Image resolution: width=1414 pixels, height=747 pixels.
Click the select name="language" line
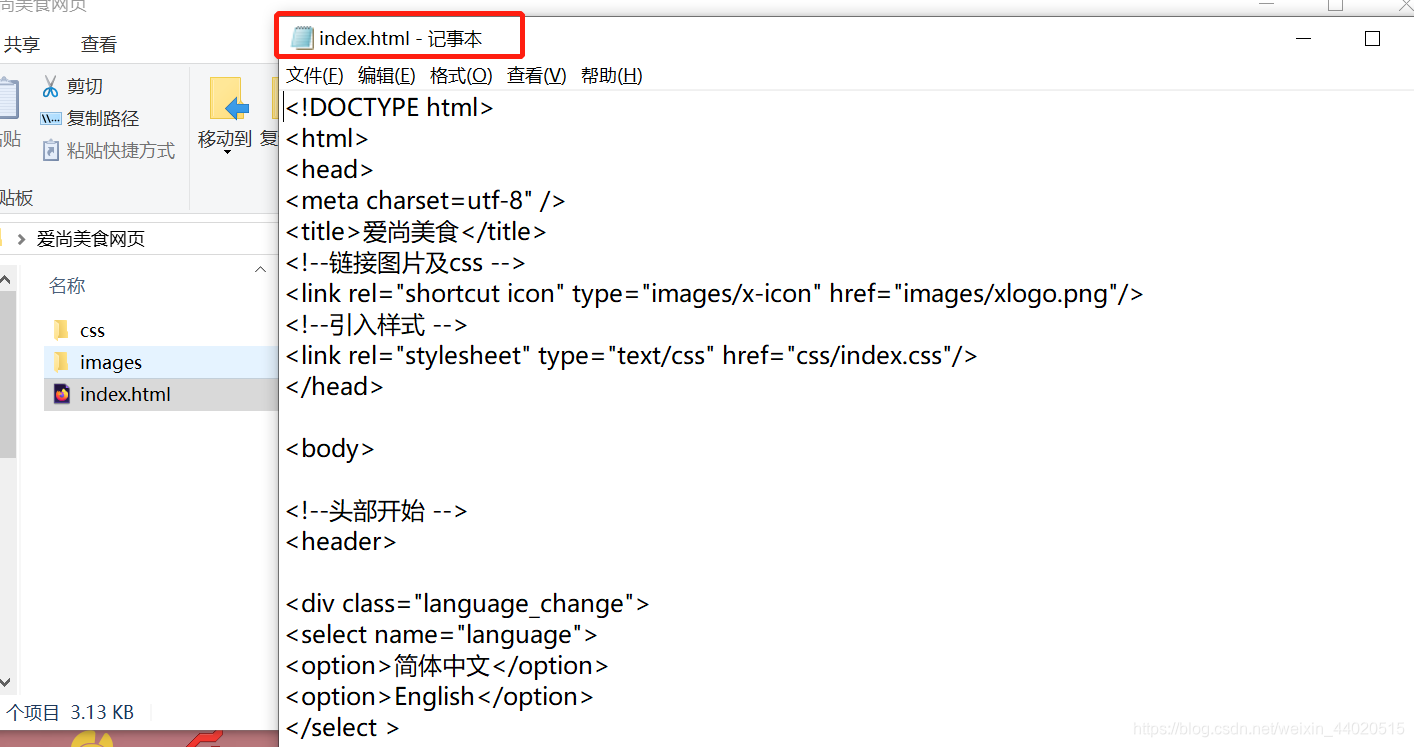click(441, 635)
